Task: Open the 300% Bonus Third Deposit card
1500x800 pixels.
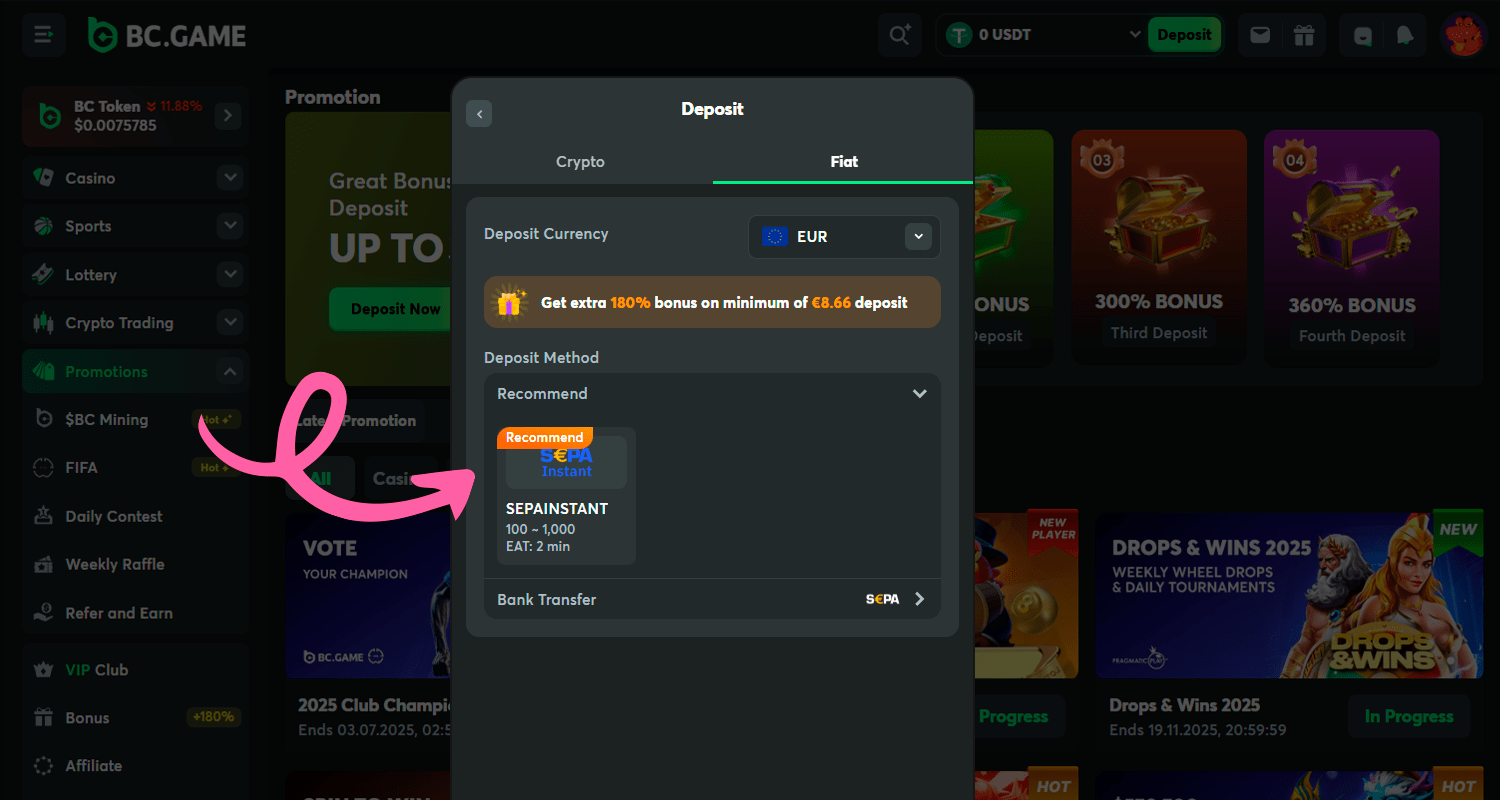Action: pyautogui.click(x=1159, y=247)
